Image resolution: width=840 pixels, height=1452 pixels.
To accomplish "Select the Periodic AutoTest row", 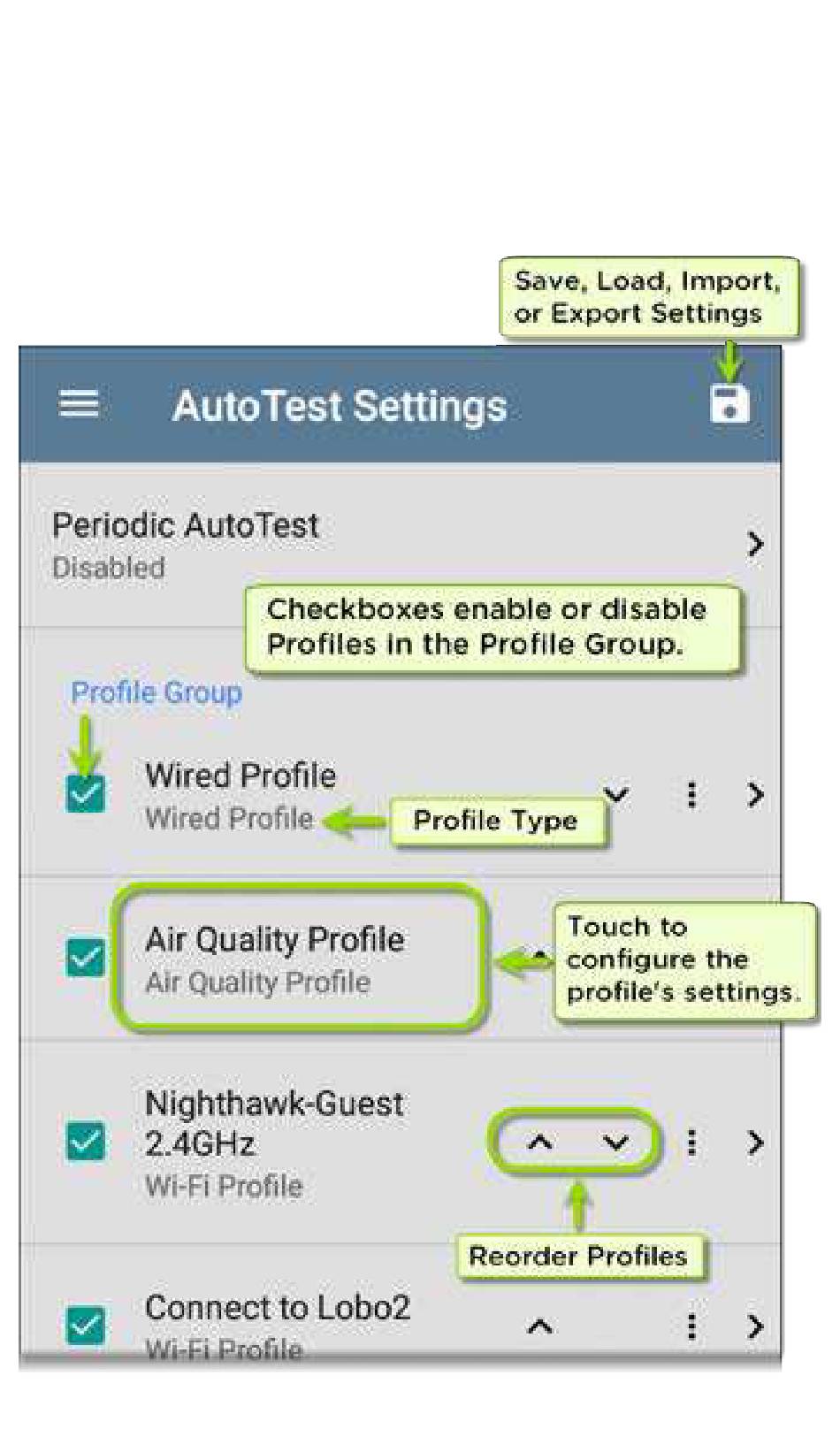I will point(400,545).
